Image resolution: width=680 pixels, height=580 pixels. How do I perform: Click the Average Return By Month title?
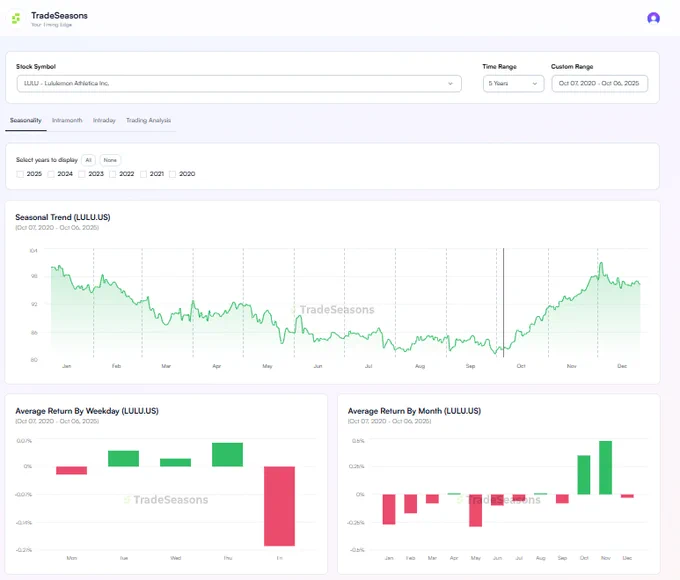(414, 411)
